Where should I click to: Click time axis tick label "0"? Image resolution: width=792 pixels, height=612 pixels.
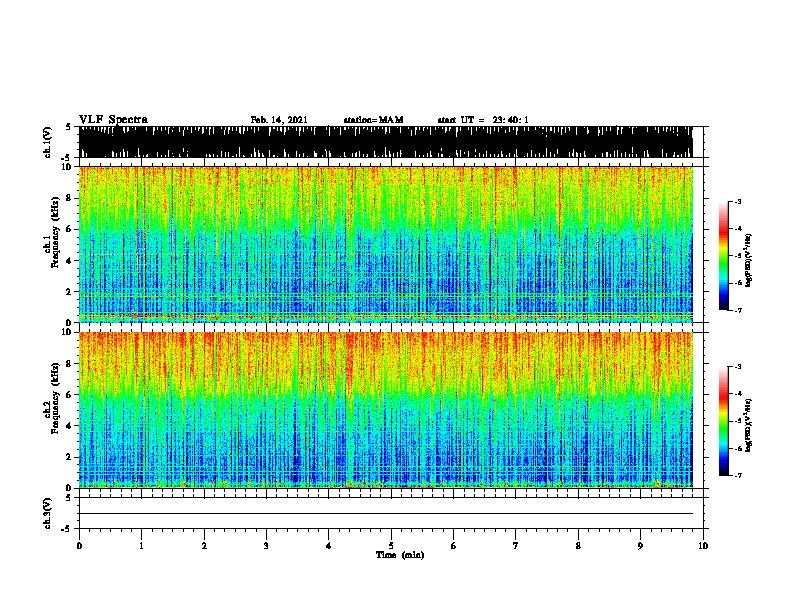(79, 545)
